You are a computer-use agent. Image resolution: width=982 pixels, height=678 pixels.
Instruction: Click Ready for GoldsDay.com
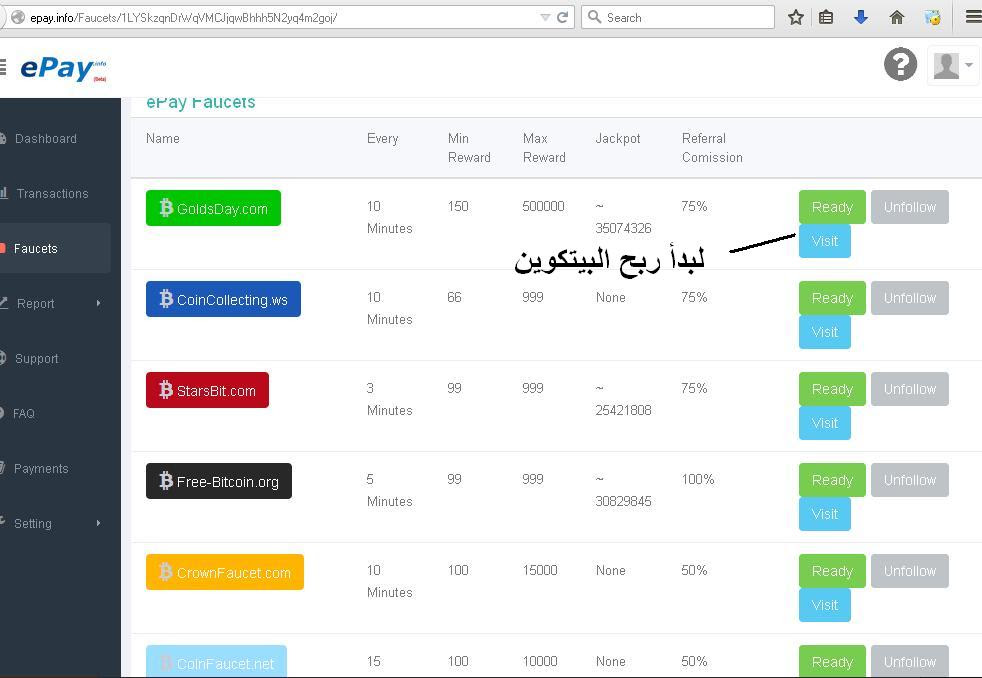pyautogui.click(x=832, y=207)
